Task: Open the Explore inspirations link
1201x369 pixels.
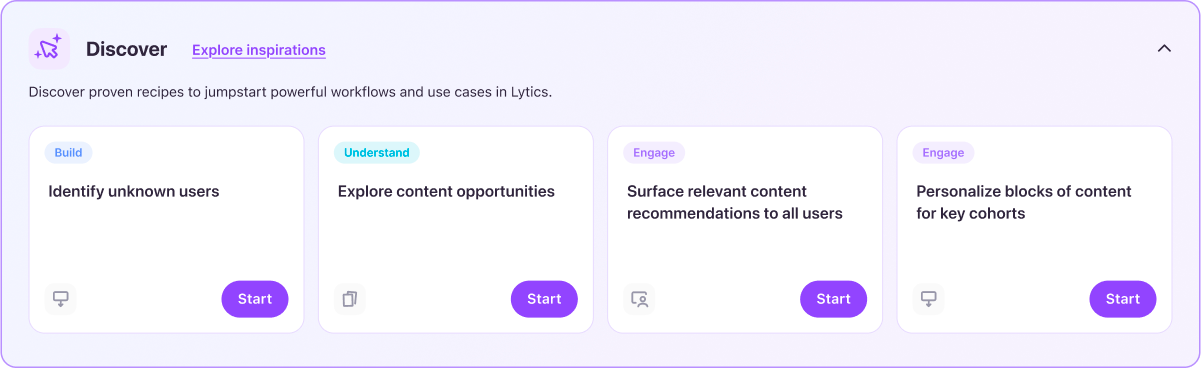Action: click(259, 50)
